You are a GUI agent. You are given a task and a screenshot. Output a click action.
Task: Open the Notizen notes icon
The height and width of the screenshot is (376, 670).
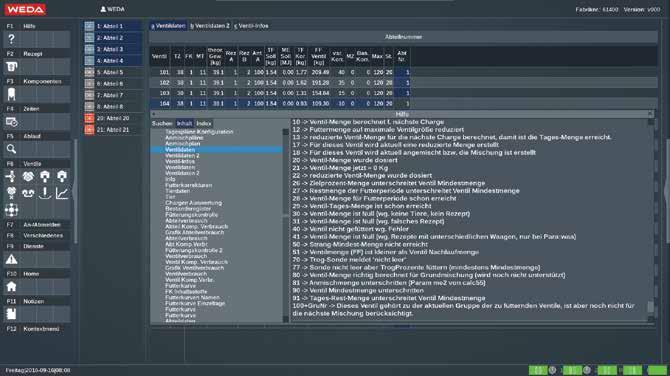12,314
